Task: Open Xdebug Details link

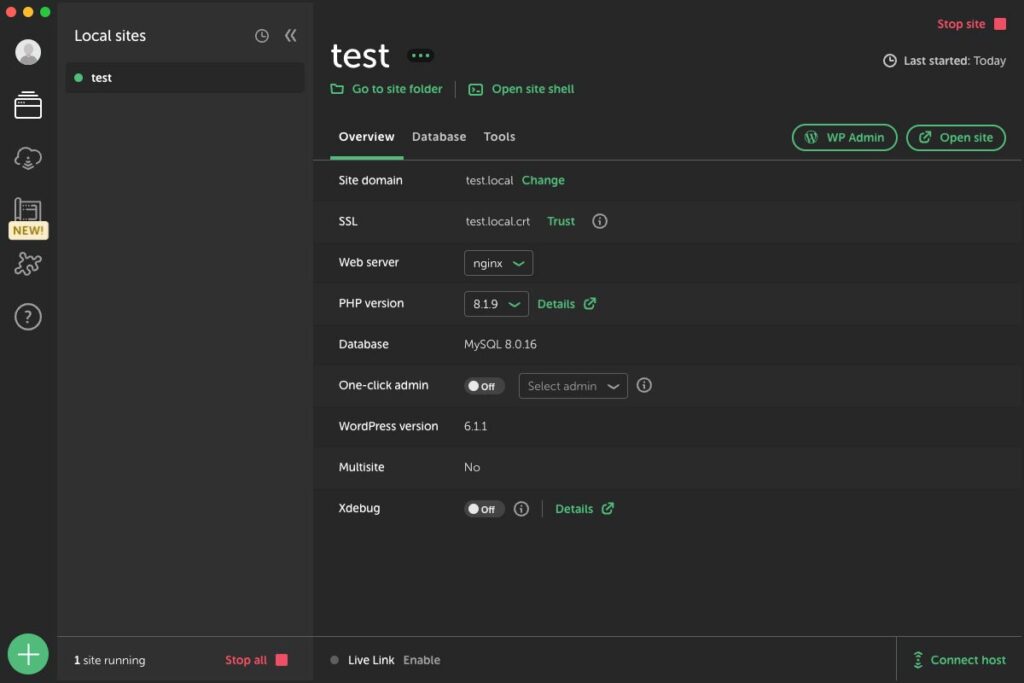Action: pyautogui.click(x=584, y=509)
